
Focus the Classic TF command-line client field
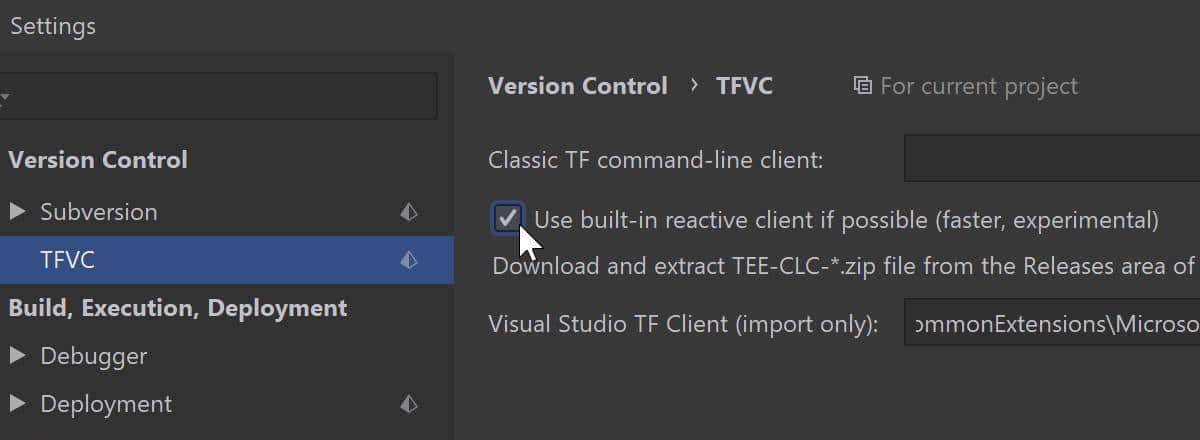pos(1050,160)
